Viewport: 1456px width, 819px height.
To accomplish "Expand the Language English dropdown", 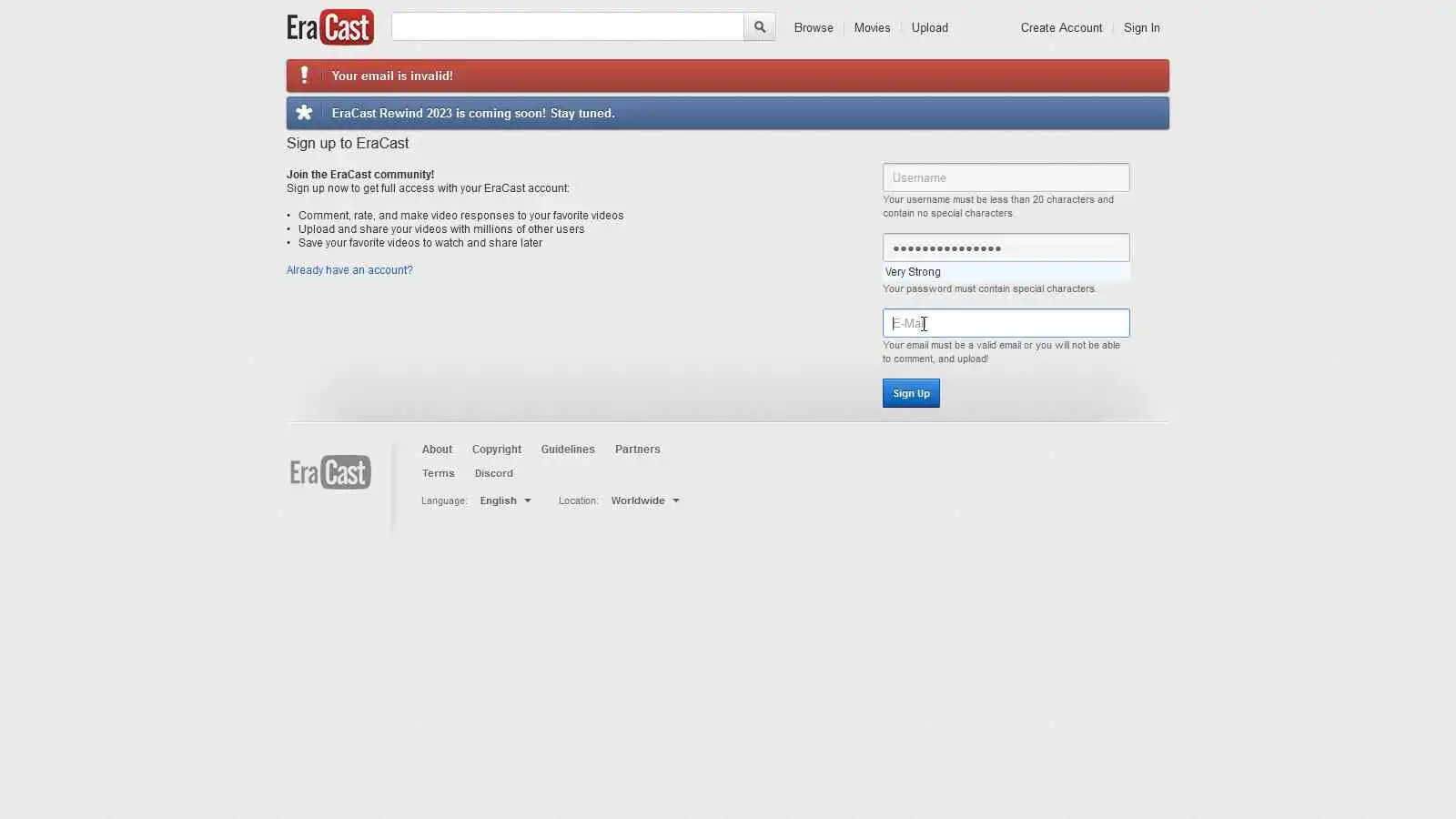I will [x=506, y=500].
